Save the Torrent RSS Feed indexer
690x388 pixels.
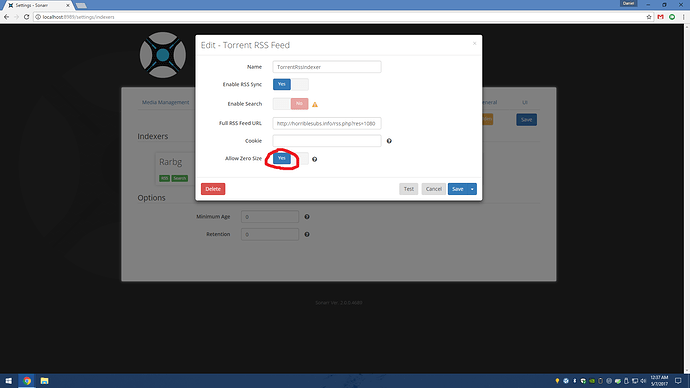[x=458, y=189]
